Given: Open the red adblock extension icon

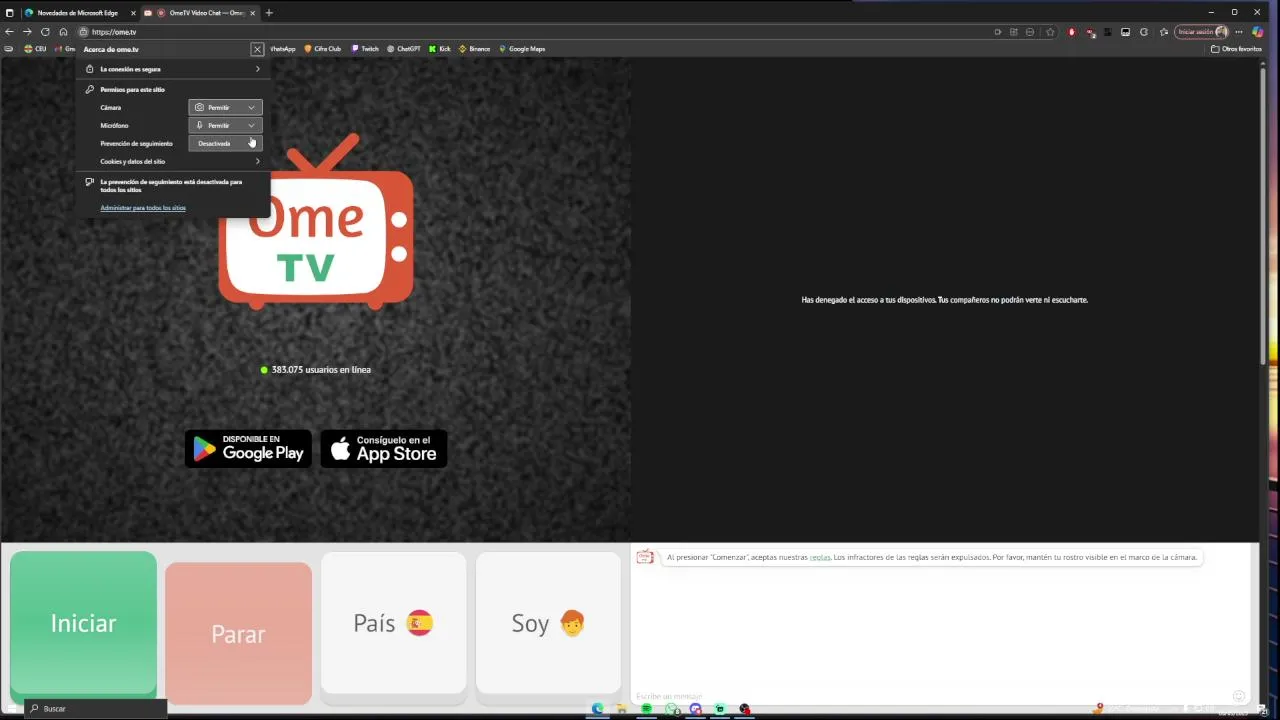Looking at the screenshot, I should pyautogui.click(x=1072, y=32).
